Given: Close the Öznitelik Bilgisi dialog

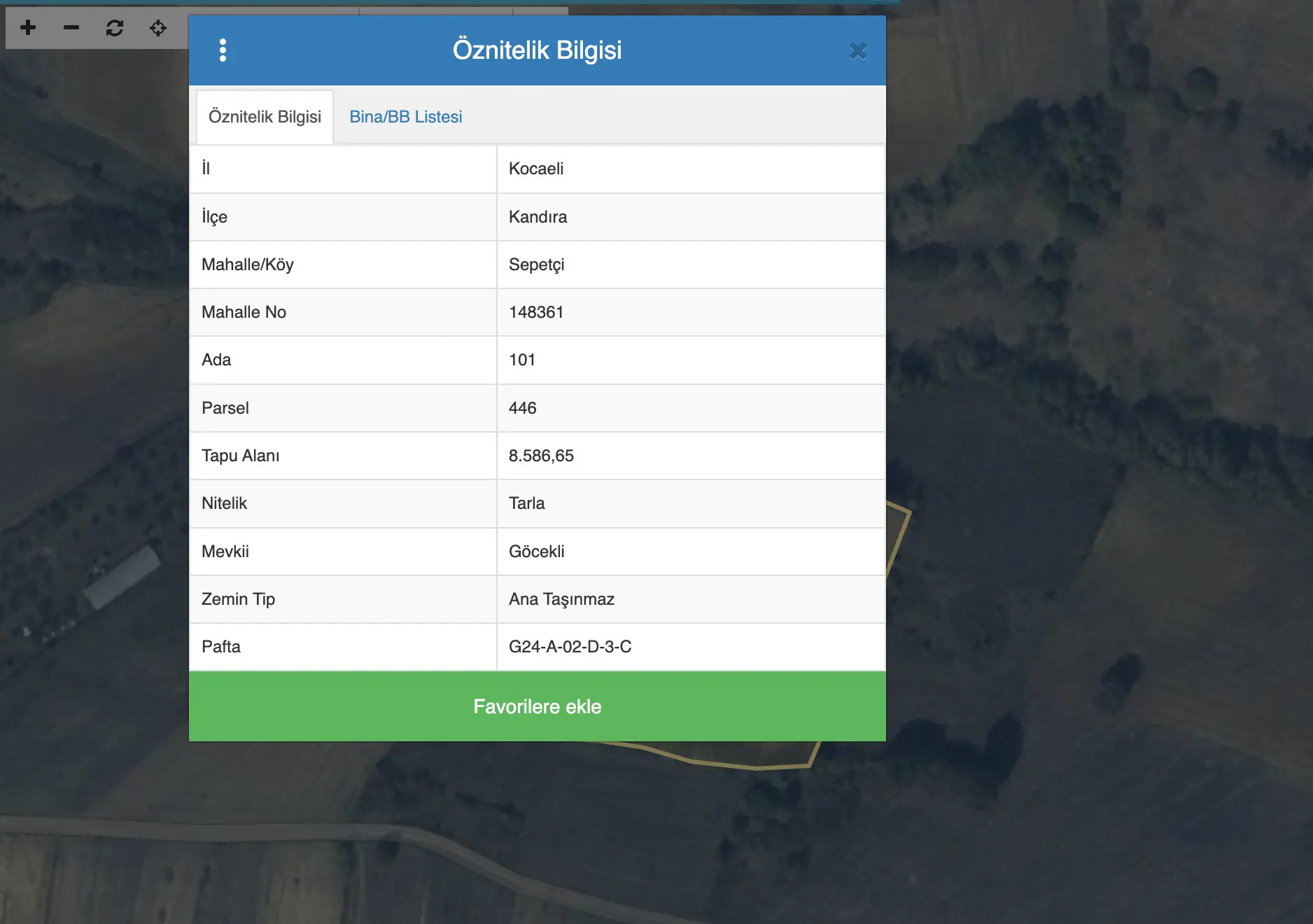Looking at the screenshot, I should [858, 51].
